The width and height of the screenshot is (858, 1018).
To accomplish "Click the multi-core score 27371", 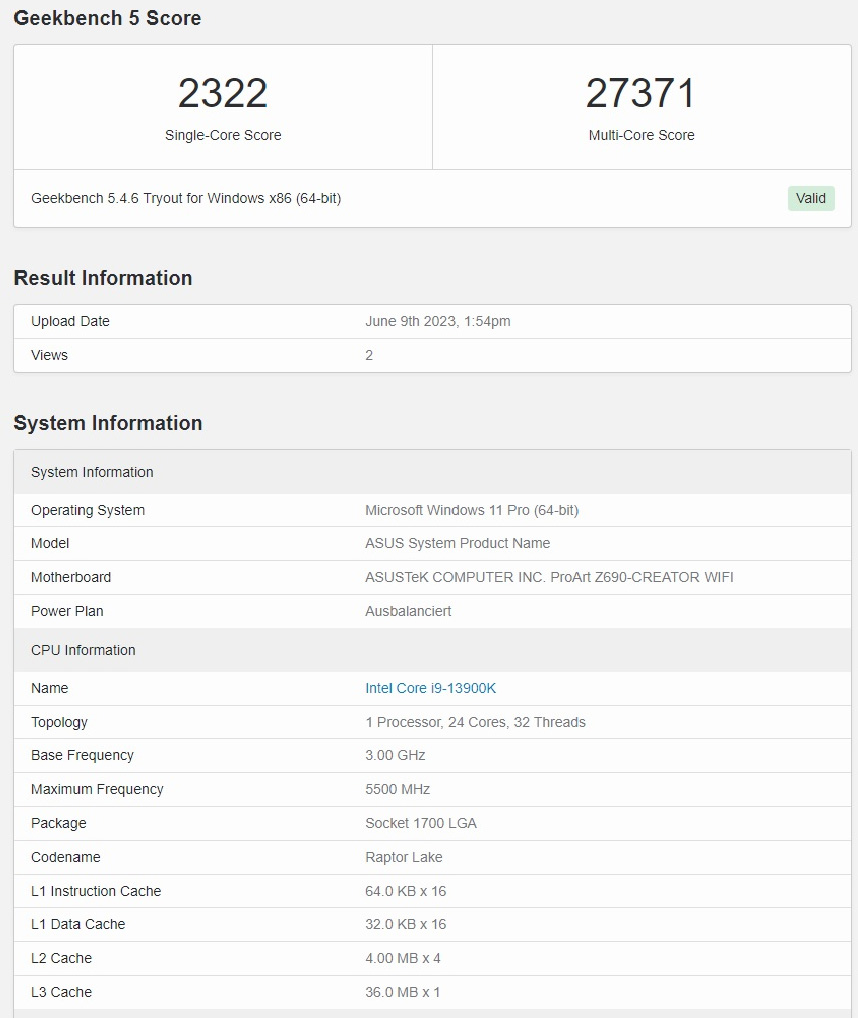I will tap(641, 94).
